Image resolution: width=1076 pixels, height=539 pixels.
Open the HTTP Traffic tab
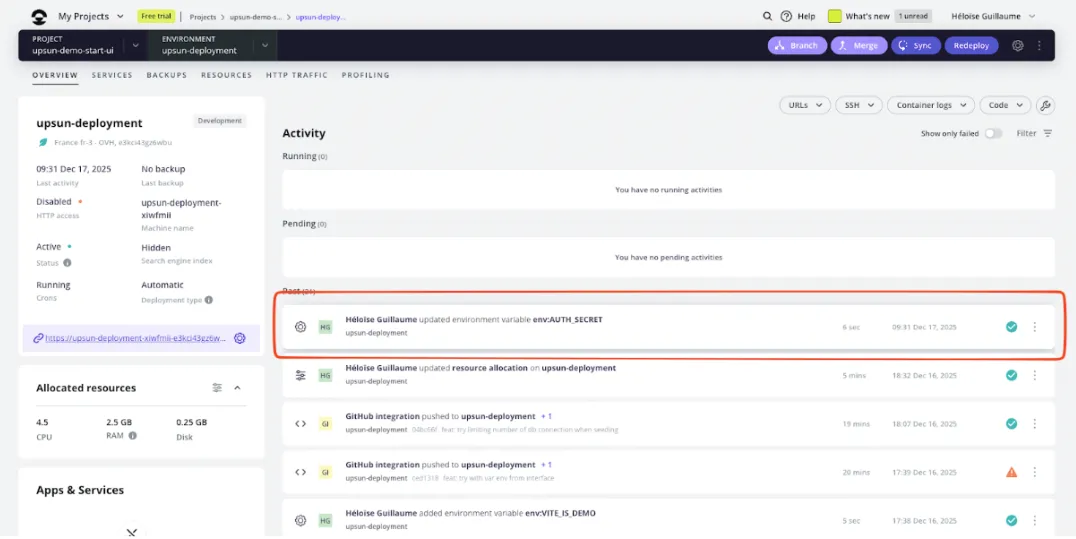coord(297,75)
